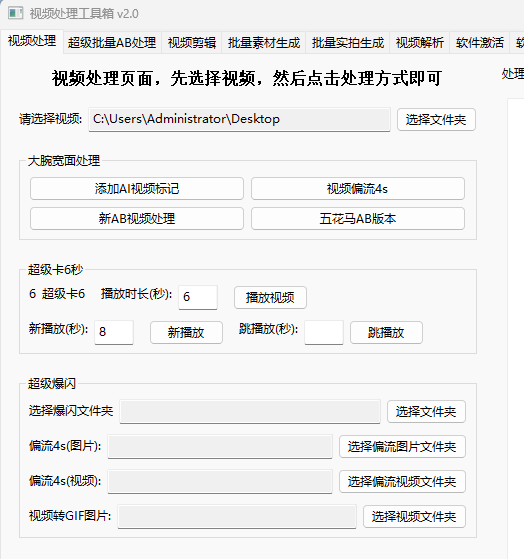Start 新AB视频处理
This screenshot has height=559, width=524.
click(x=137, y=219)
